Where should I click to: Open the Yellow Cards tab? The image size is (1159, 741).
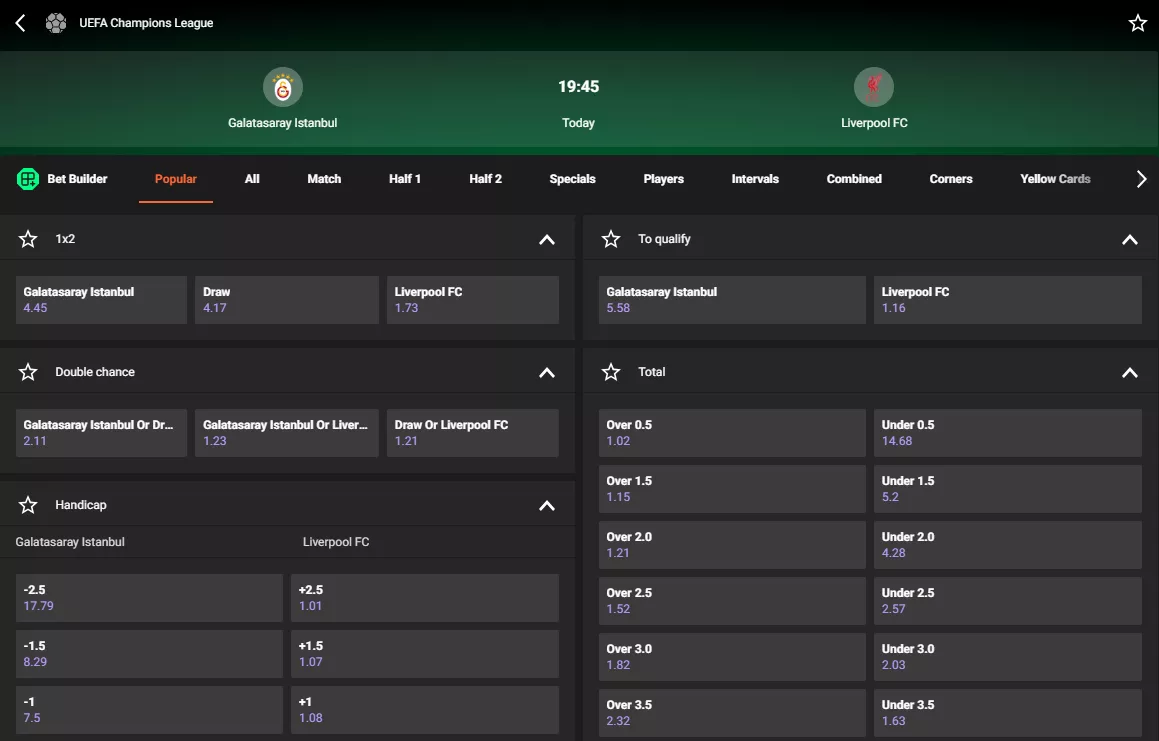click(x=1055, y=178)
